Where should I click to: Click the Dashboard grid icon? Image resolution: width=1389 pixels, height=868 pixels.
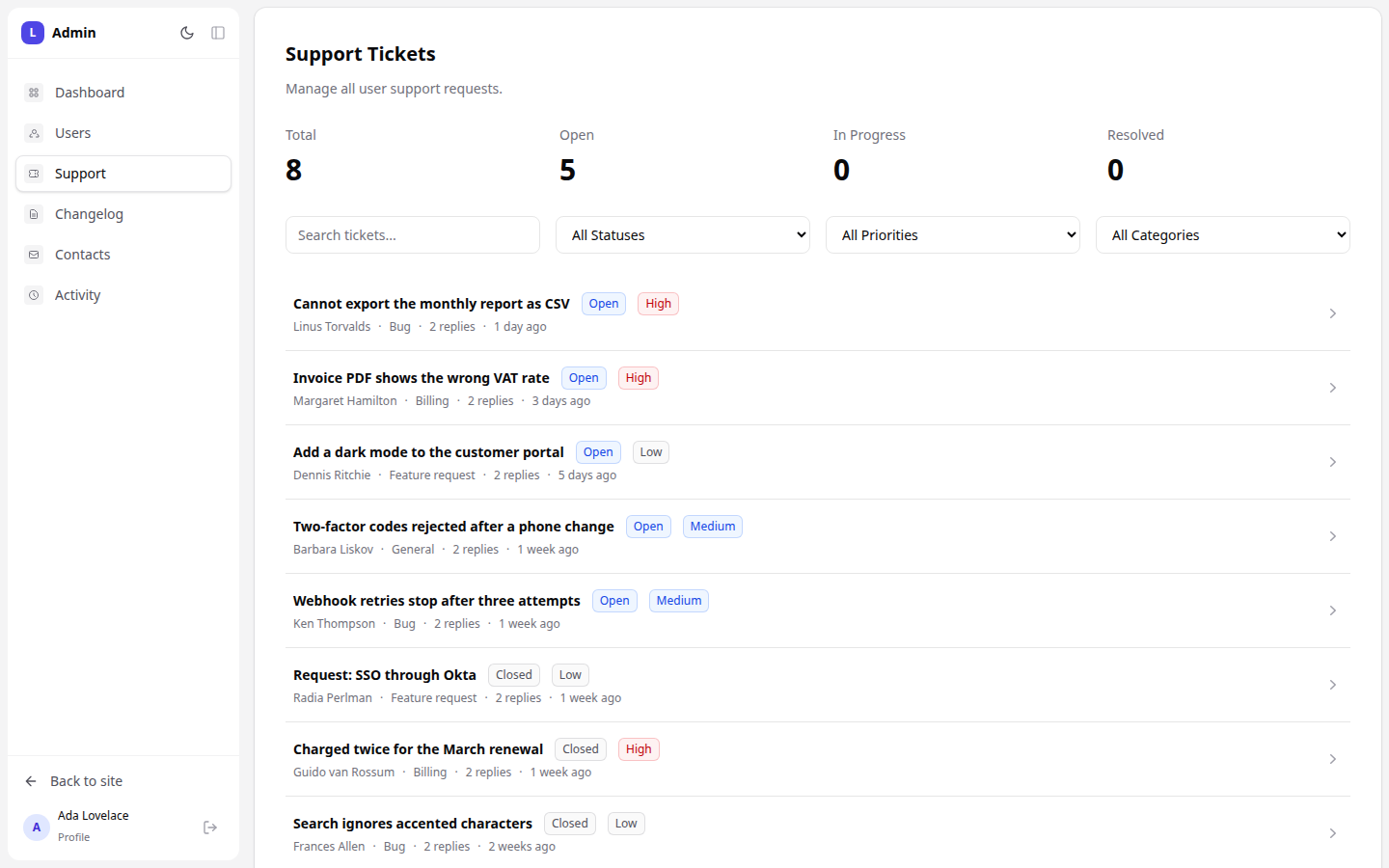34,93
